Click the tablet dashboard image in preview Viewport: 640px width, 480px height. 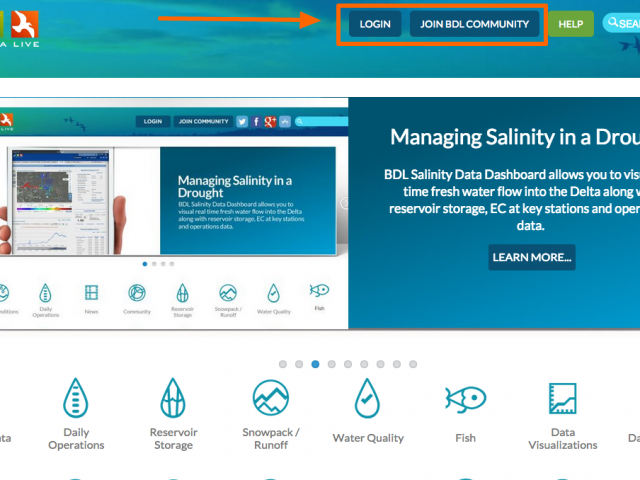(61, 201)
